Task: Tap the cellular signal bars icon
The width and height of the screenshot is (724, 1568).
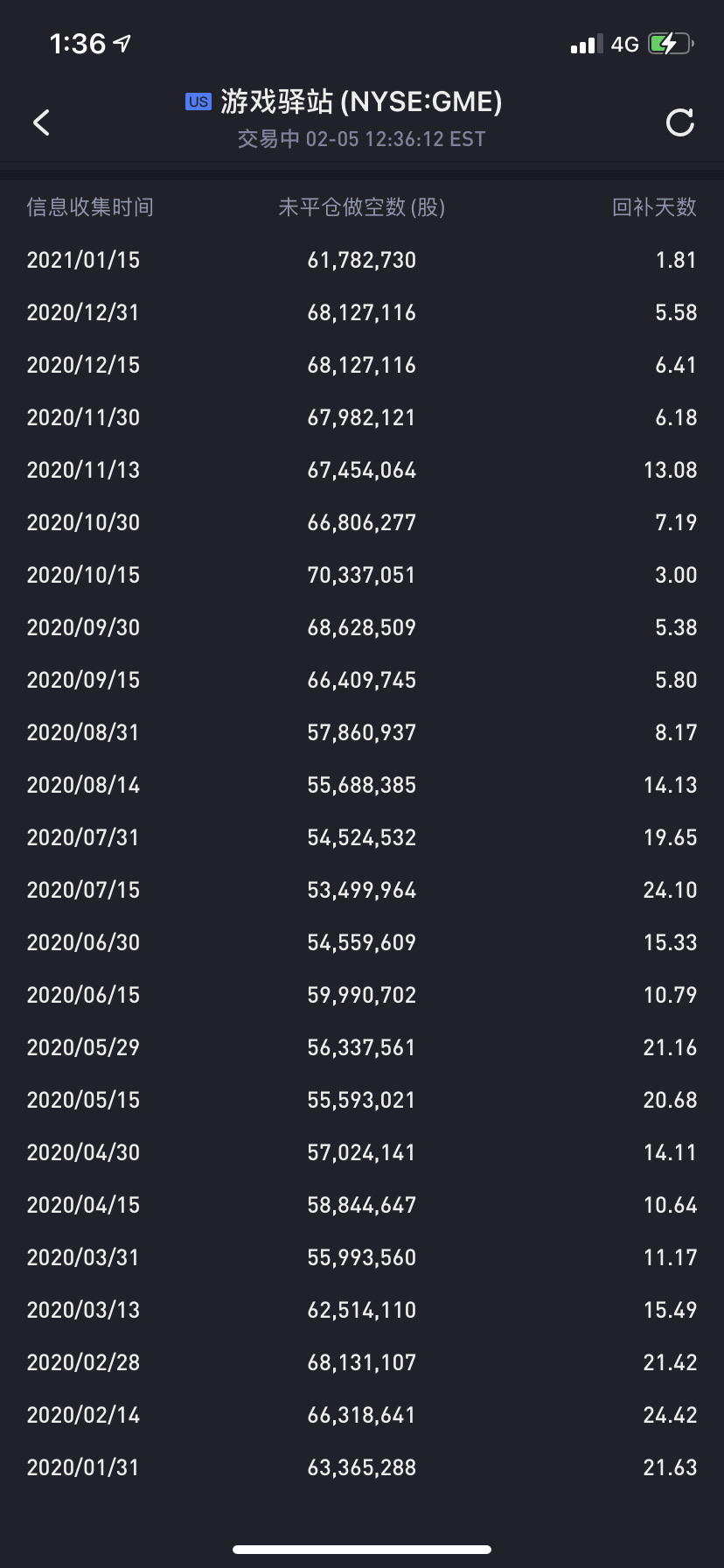Action: click(x=586, y=45)
